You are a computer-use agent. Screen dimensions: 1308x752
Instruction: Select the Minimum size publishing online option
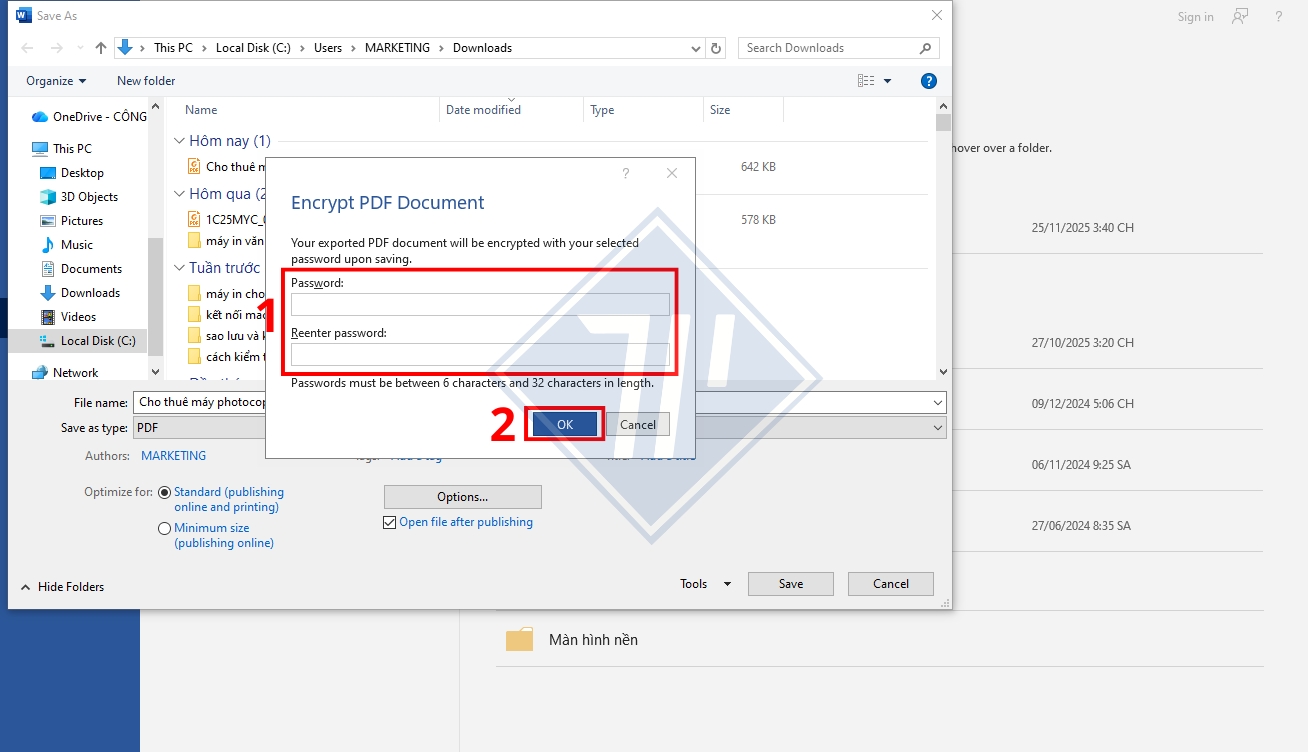pos(163,528)
